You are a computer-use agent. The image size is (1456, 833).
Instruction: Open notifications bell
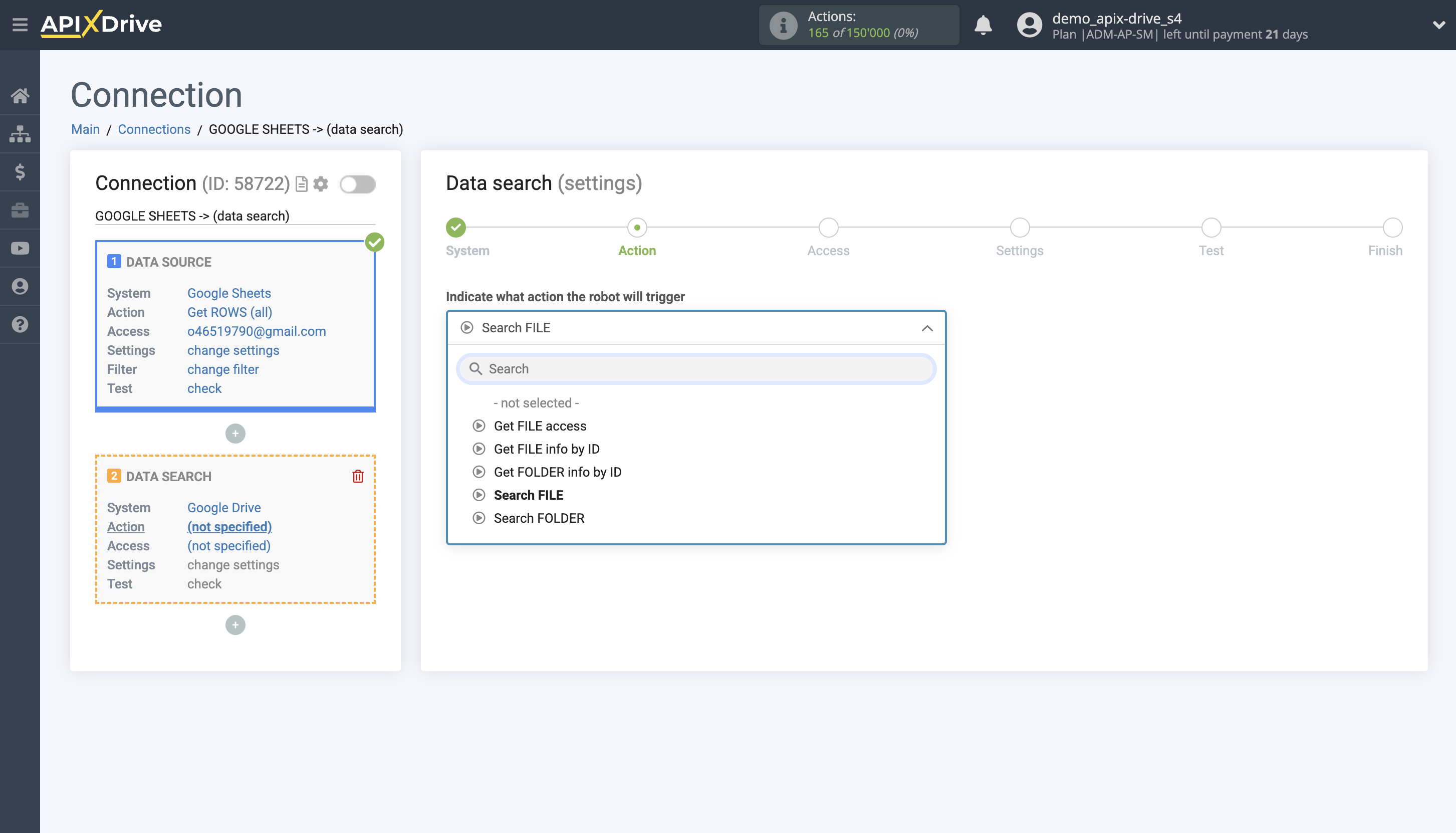click(x=983, y=25)
